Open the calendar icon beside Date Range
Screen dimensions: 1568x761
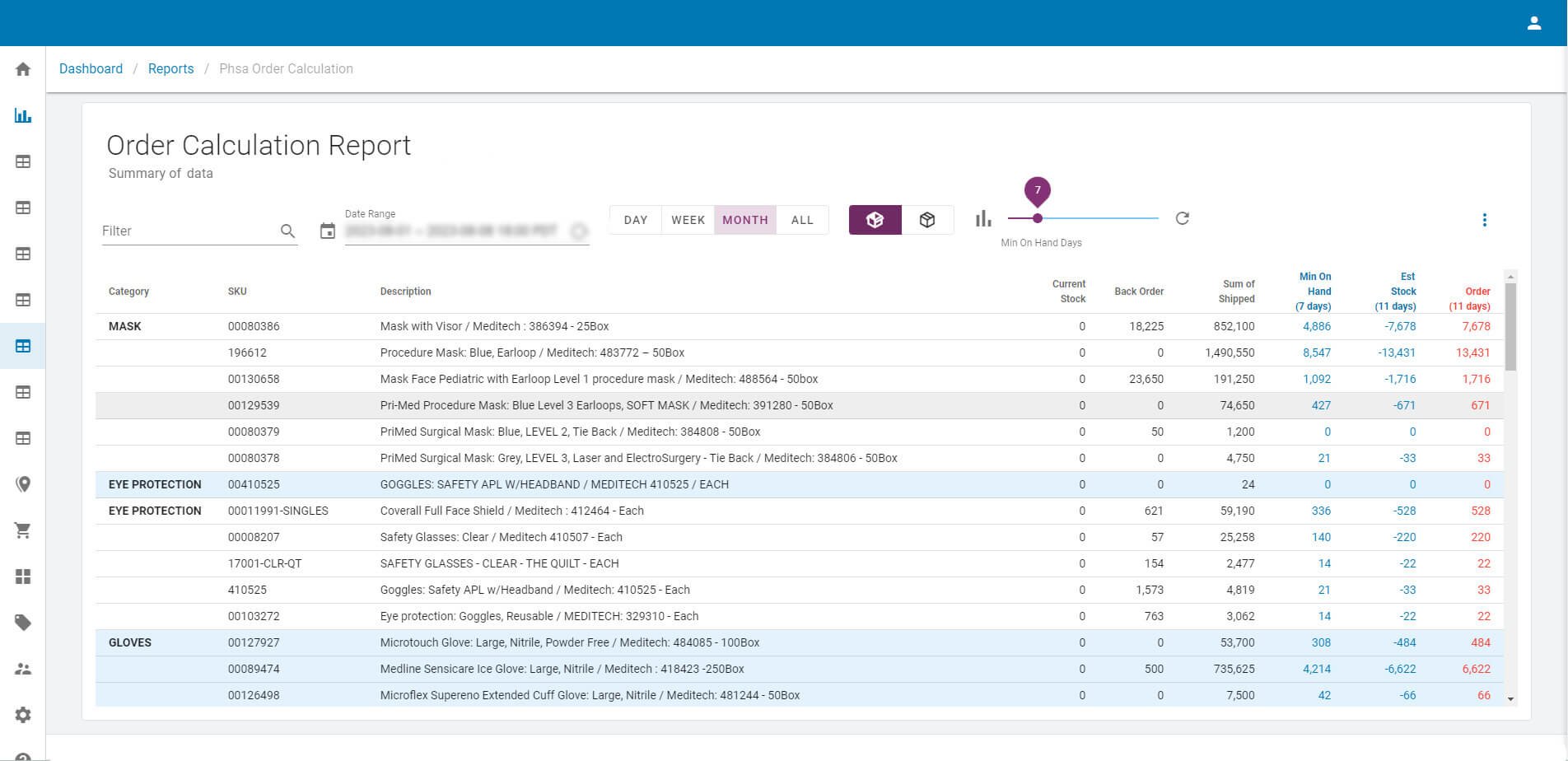327,231
